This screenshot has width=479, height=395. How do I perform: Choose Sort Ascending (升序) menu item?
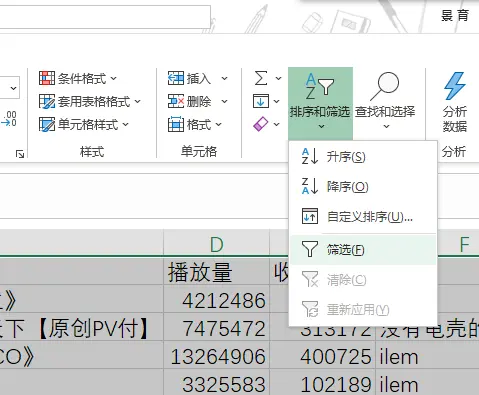click(x=363, y=157)
